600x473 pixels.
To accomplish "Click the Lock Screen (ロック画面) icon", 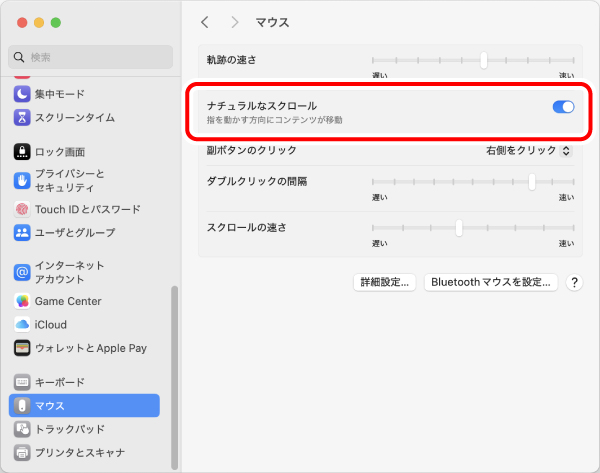I will click(x=22, y=152).
